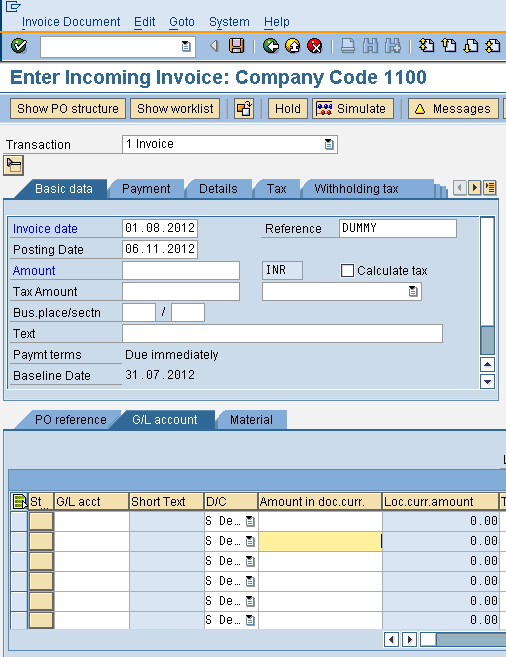Enable the Calculate tax checkbox
506x657 pixels.
[x=347, y=271]
